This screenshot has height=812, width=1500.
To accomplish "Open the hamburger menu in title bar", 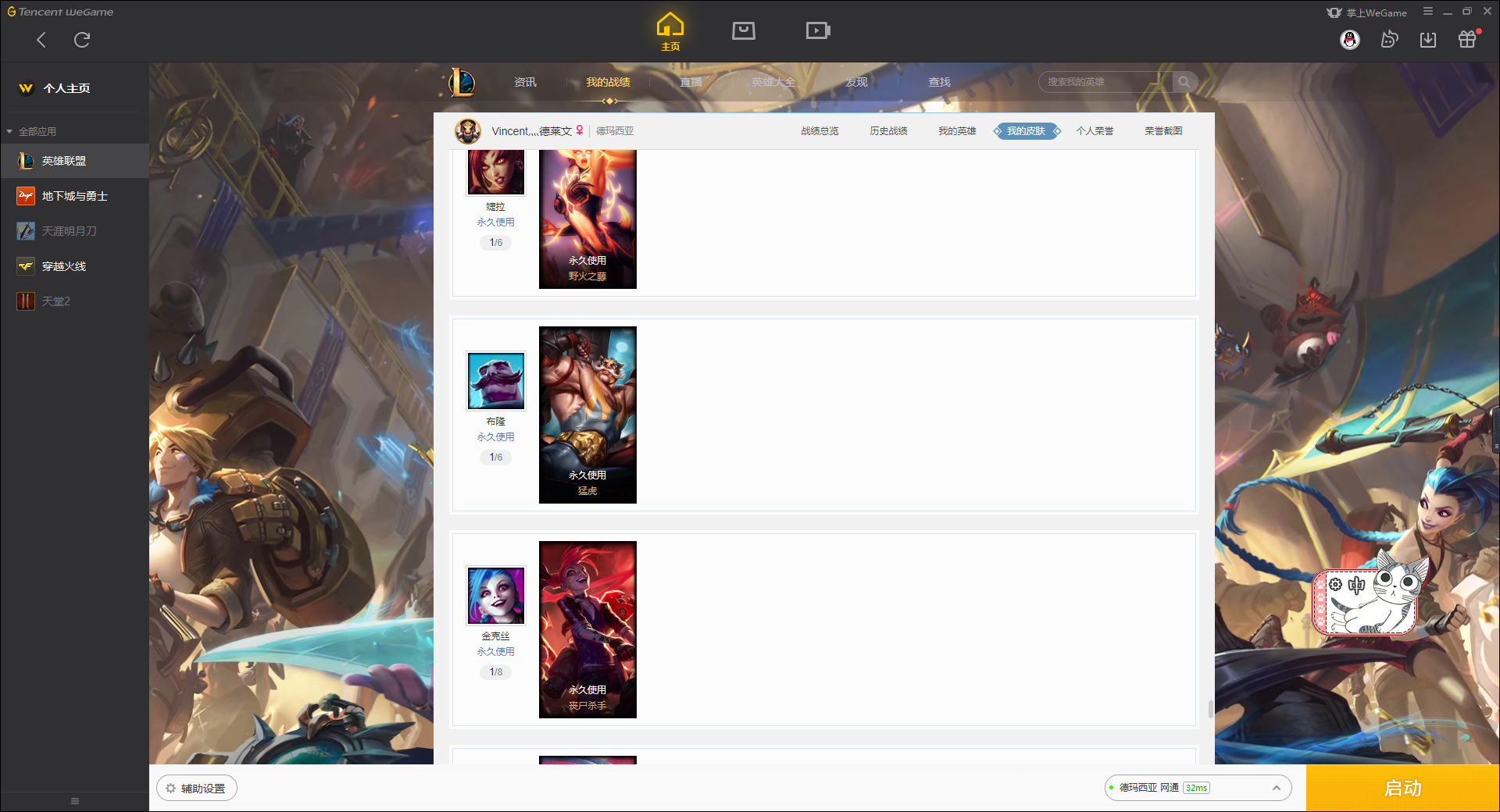I will click(x=1428, y=12).
